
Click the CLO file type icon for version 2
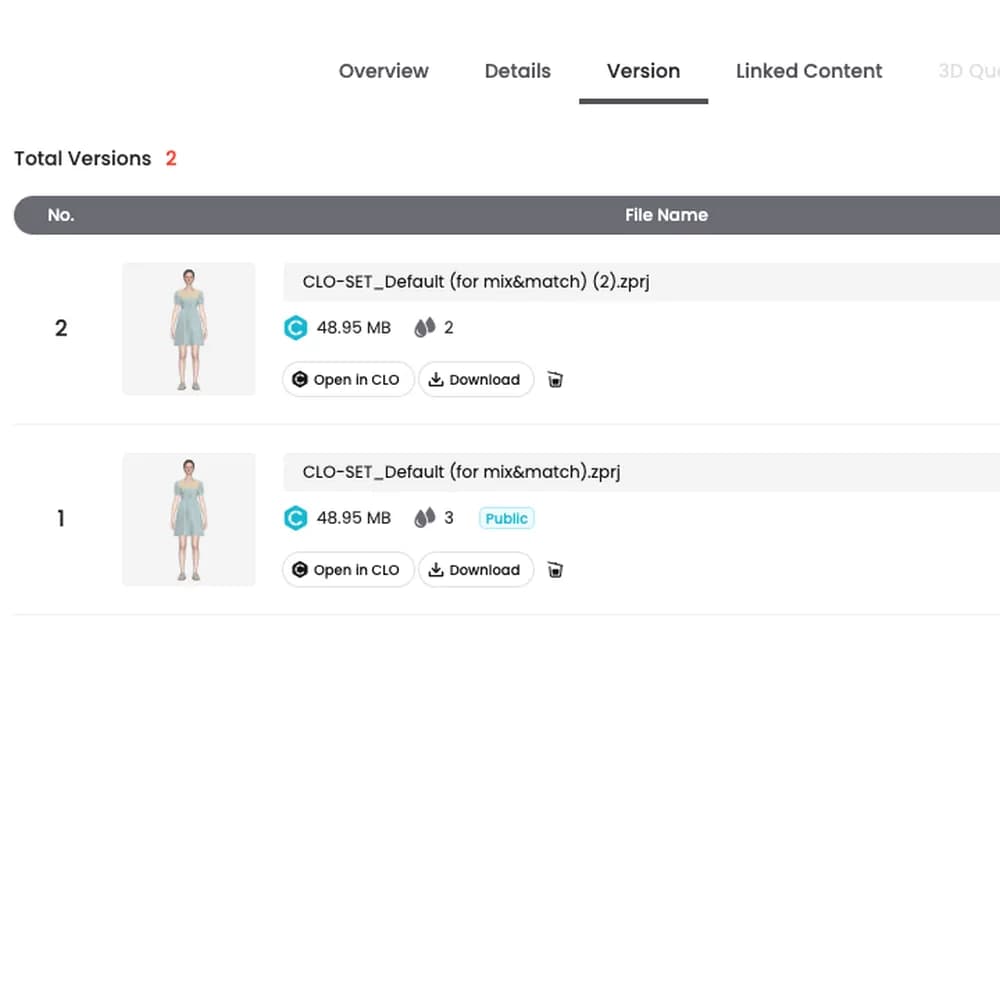(x=295, y=328)
